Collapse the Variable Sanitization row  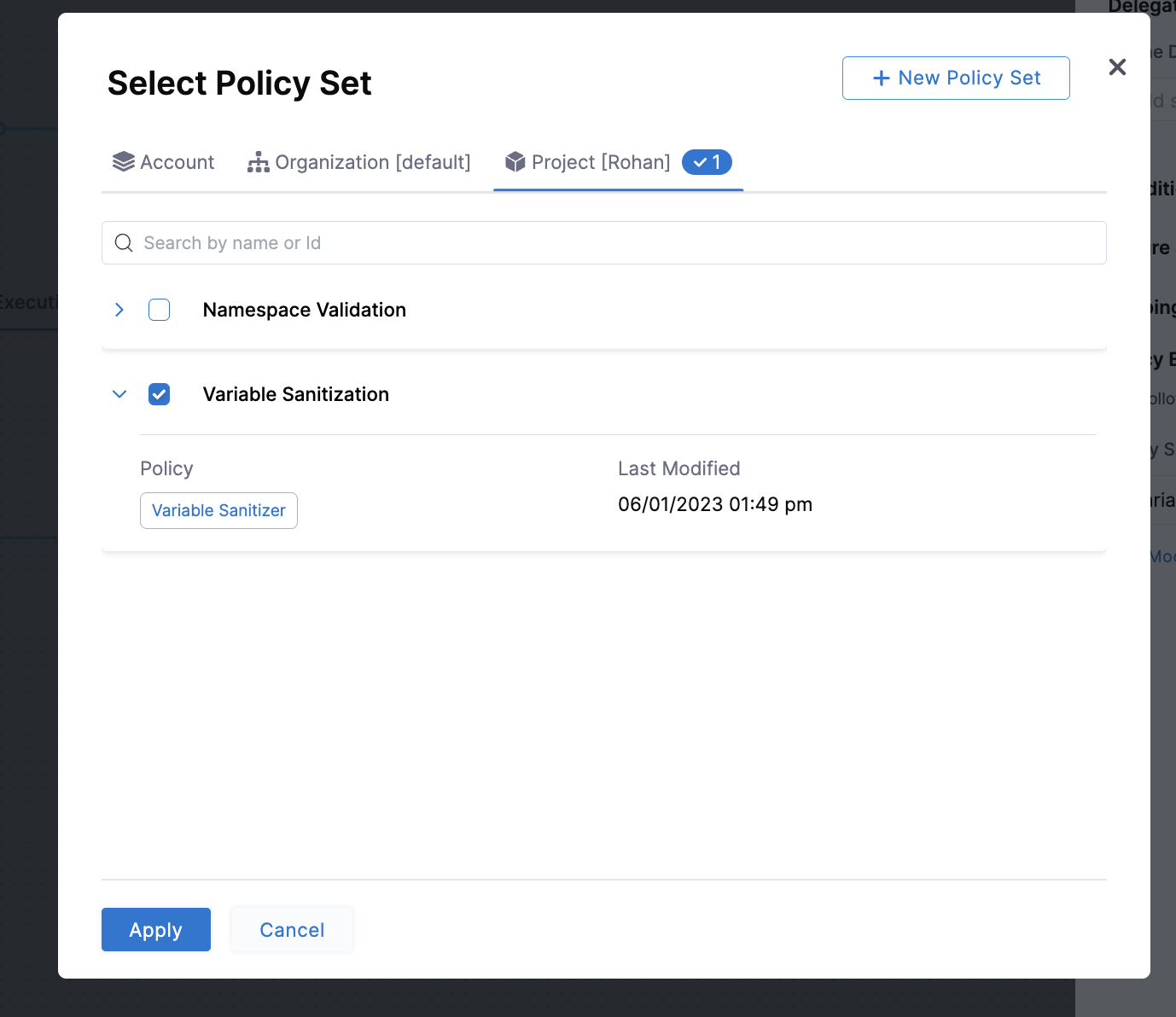pos(119,394)
